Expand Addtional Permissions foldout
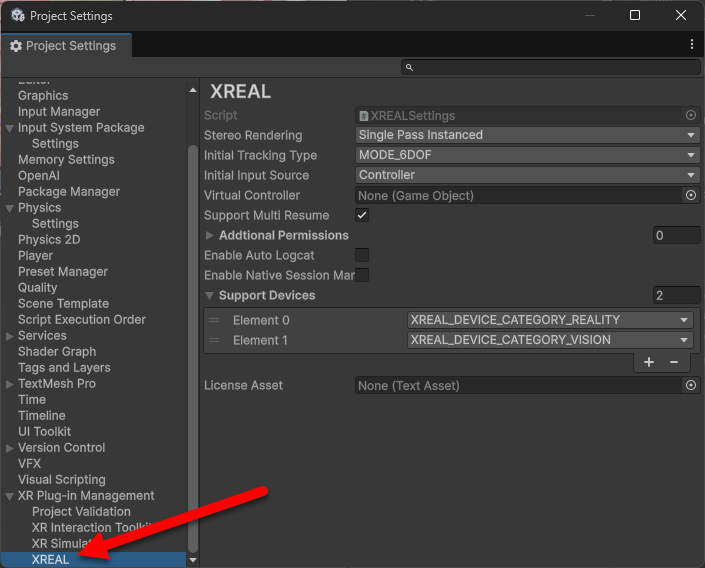This screenshot has height=568, width=705. 209,235
